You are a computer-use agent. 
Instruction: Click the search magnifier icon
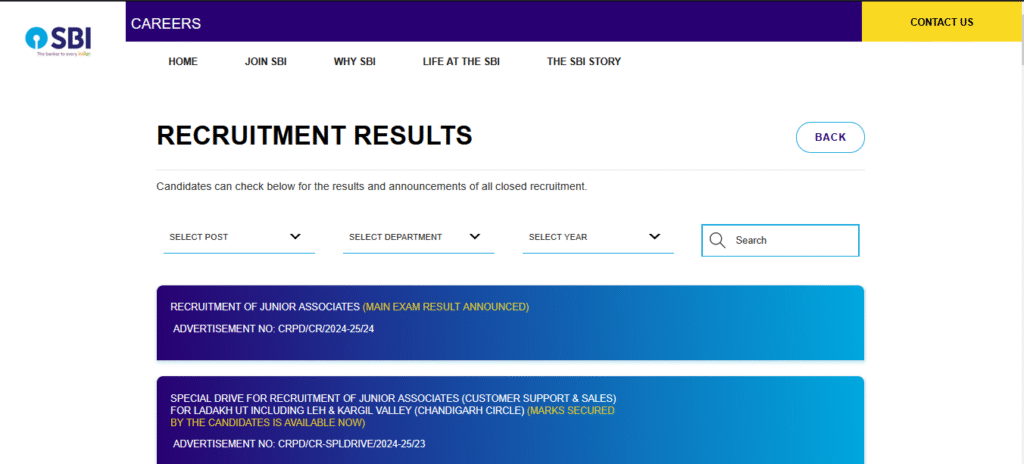(x=717, y=240)
